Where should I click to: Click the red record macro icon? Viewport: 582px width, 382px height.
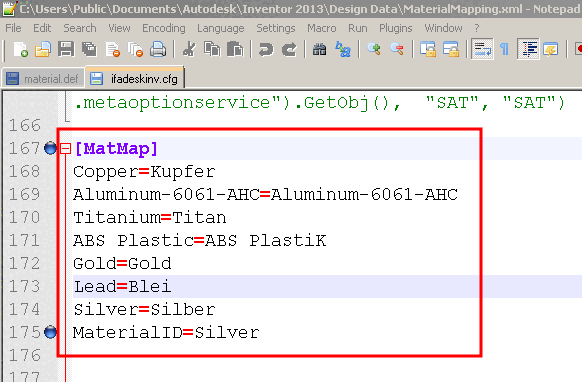pos(578,49)
